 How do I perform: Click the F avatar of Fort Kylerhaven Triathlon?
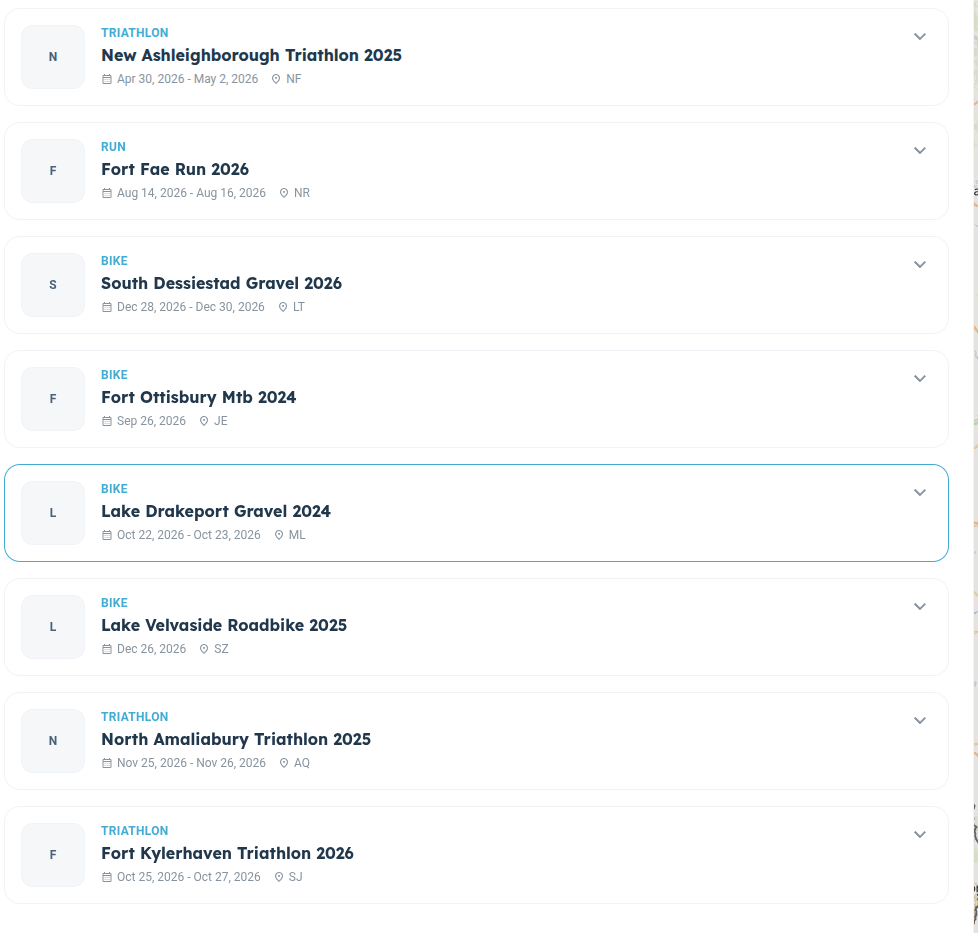click(x=53, y=855)
